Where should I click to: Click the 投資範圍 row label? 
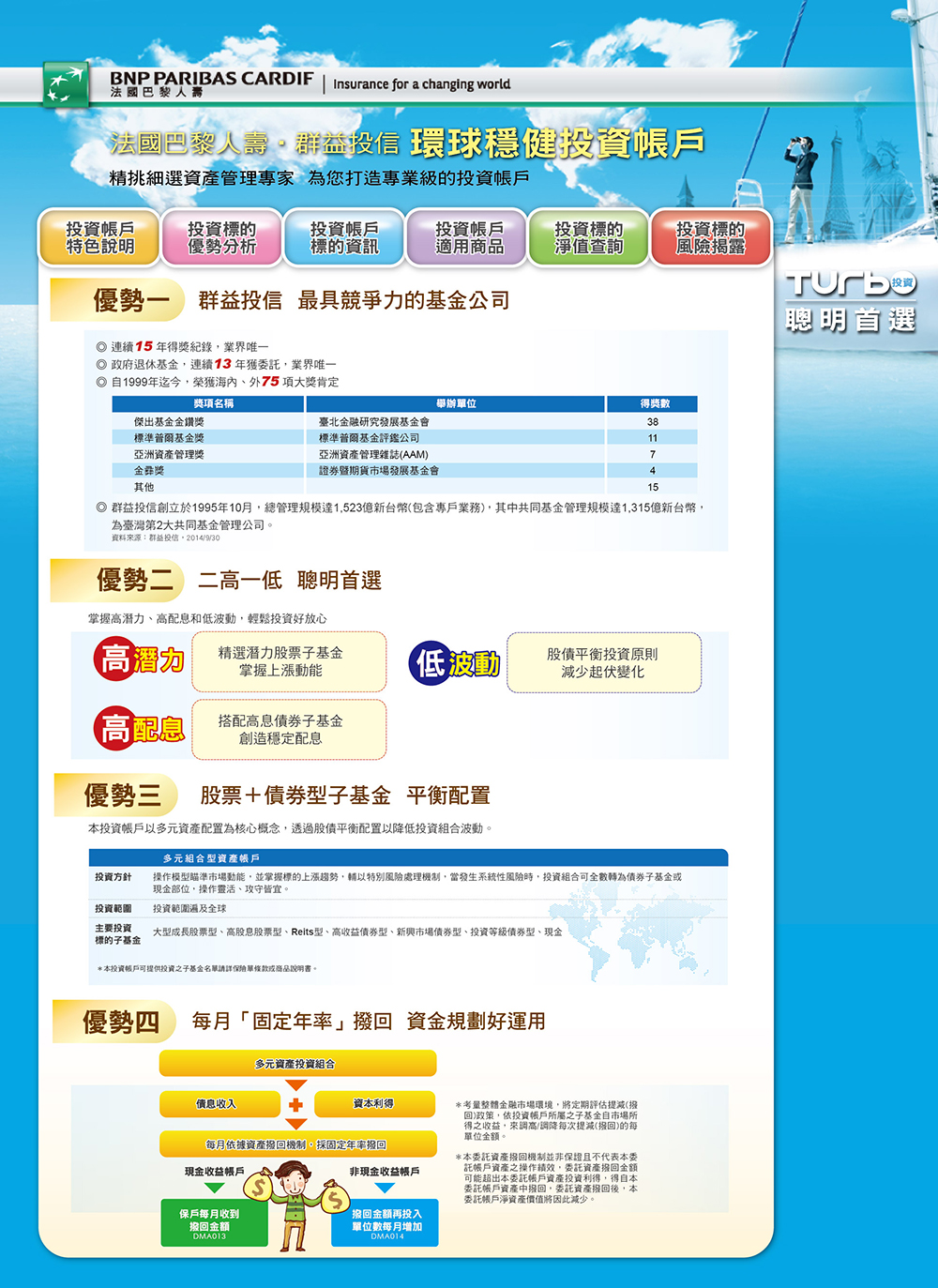(x=113, y=909)
